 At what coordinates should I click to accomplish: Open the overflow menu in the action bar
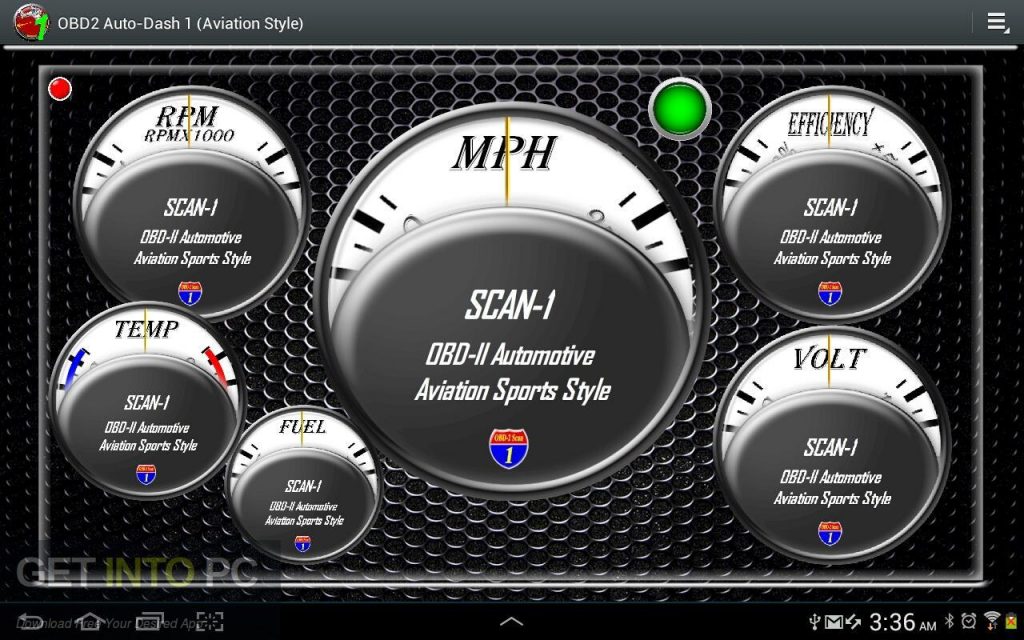coord(996,21)
